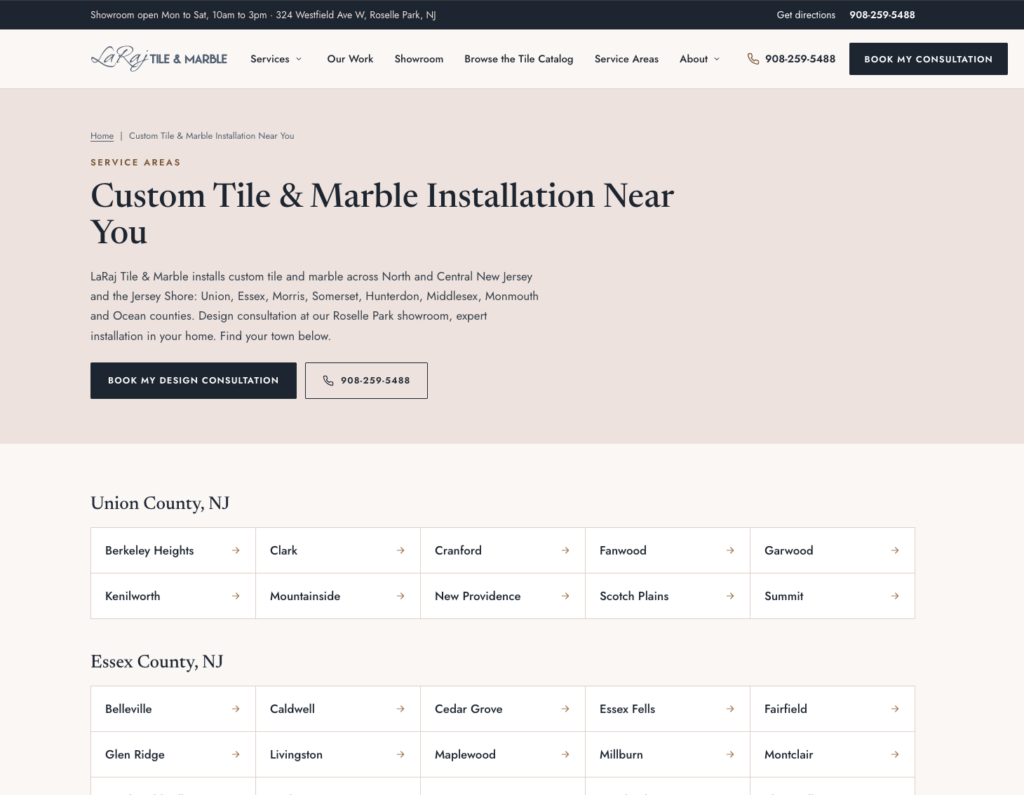Click the Essex County, NJ heading
This screenshot has width=1024, height=795.
click(157, 662)
